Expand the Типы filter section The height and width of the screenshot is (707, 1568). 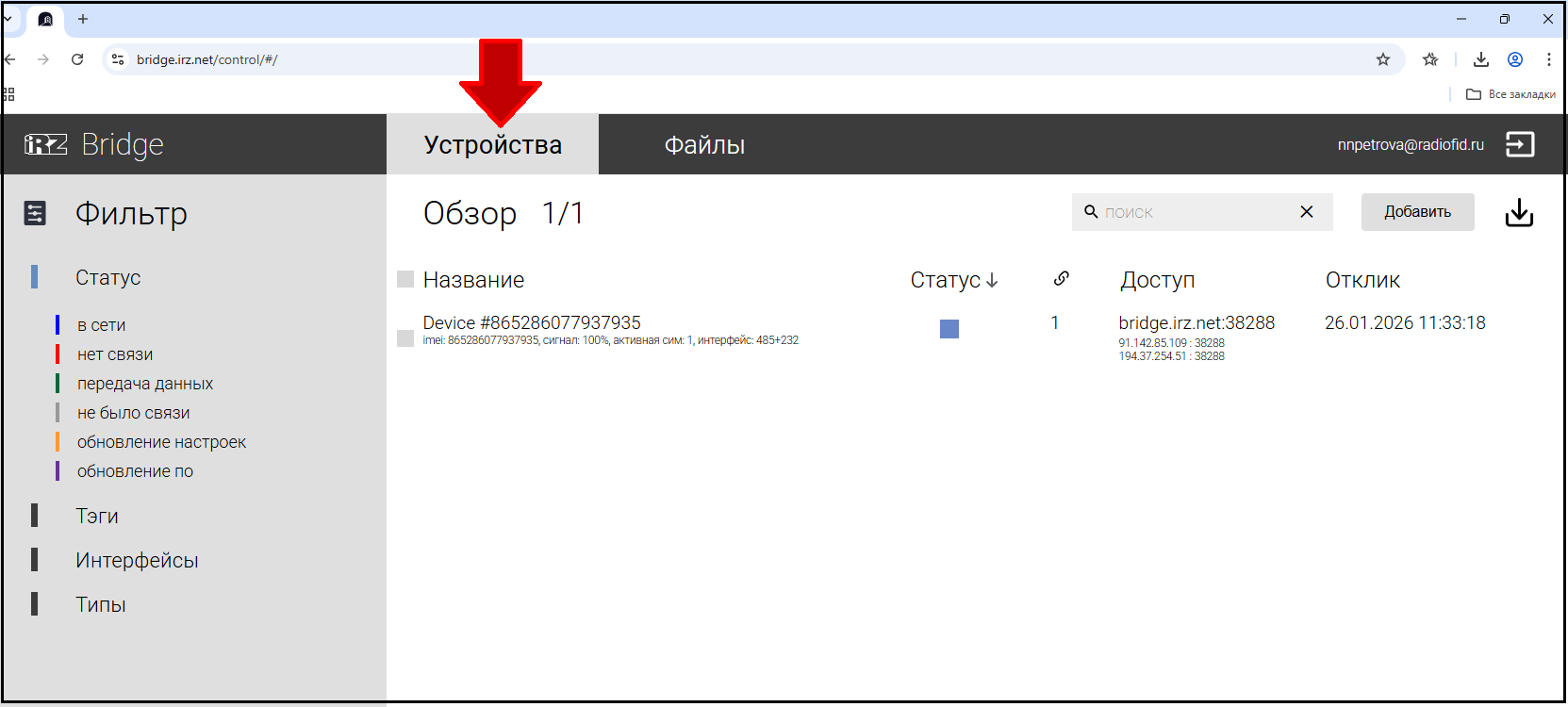pyautogui.click(x=101, y=604)
